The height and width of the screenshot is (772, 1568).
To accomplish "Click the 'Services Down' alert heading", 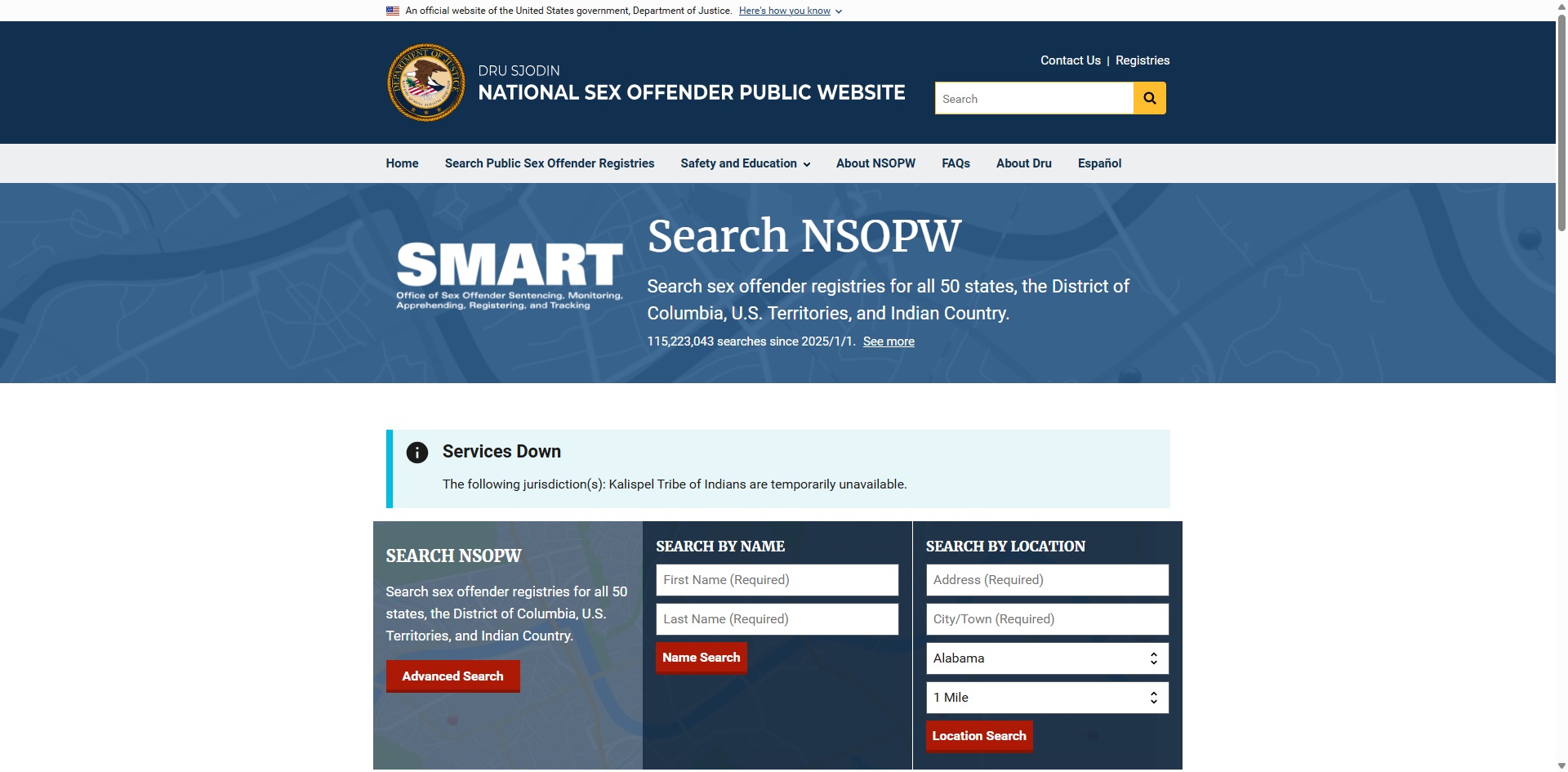I will (501, 452).
